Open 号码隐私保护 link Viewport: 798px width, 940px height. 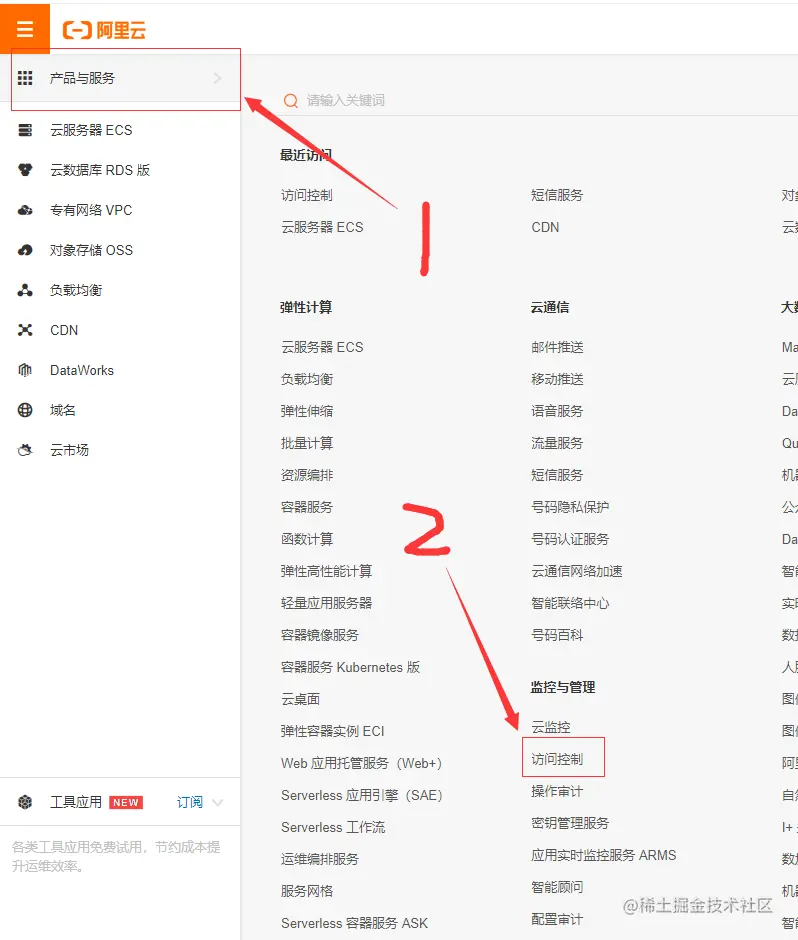[x=570, y=507]
